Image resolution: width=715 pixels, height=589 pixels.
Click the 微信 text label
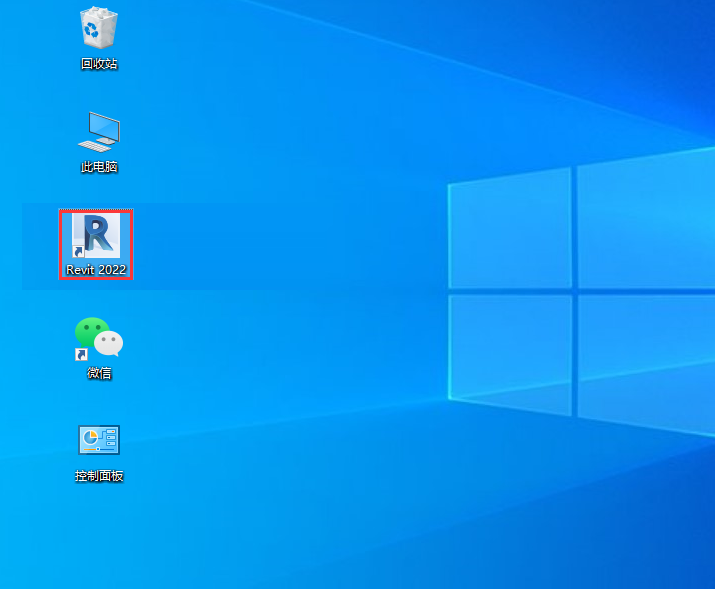[99, 373]
